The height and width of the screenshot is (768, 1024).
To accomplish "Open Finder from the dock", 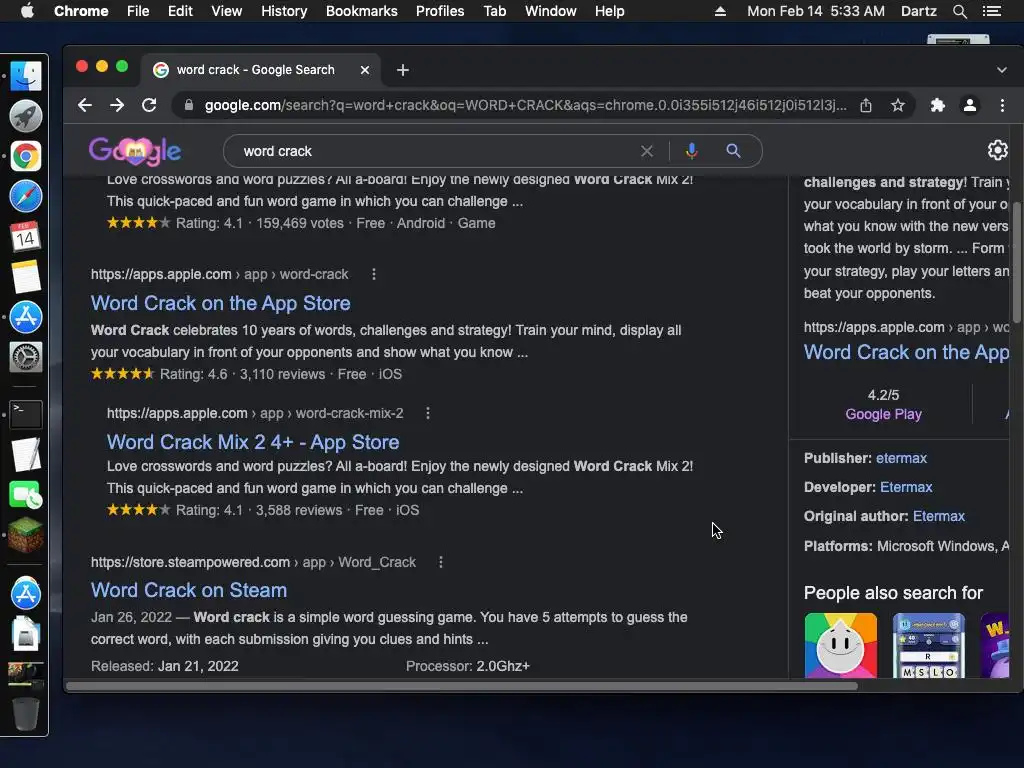I will click(x=25, y=76).
